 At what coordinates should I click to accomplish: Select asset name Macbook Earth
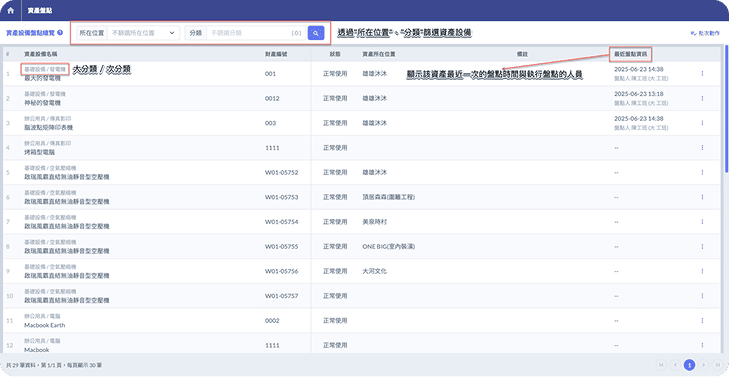point(45,325)
